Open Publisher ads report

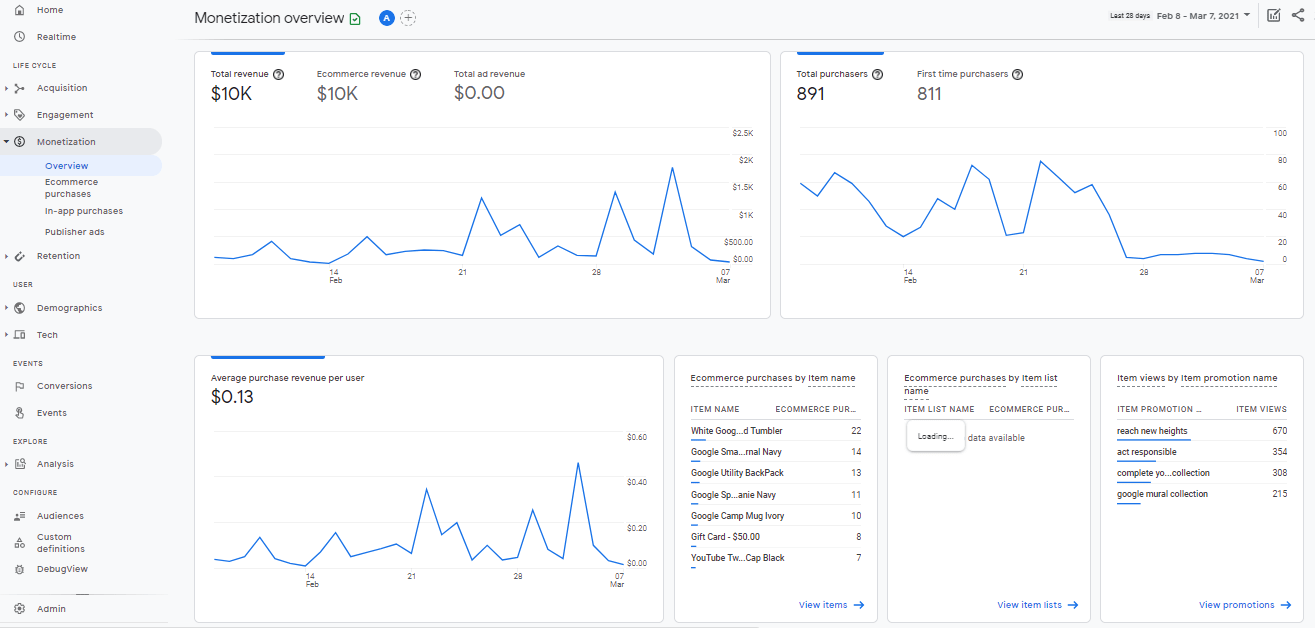coord(75,232)
